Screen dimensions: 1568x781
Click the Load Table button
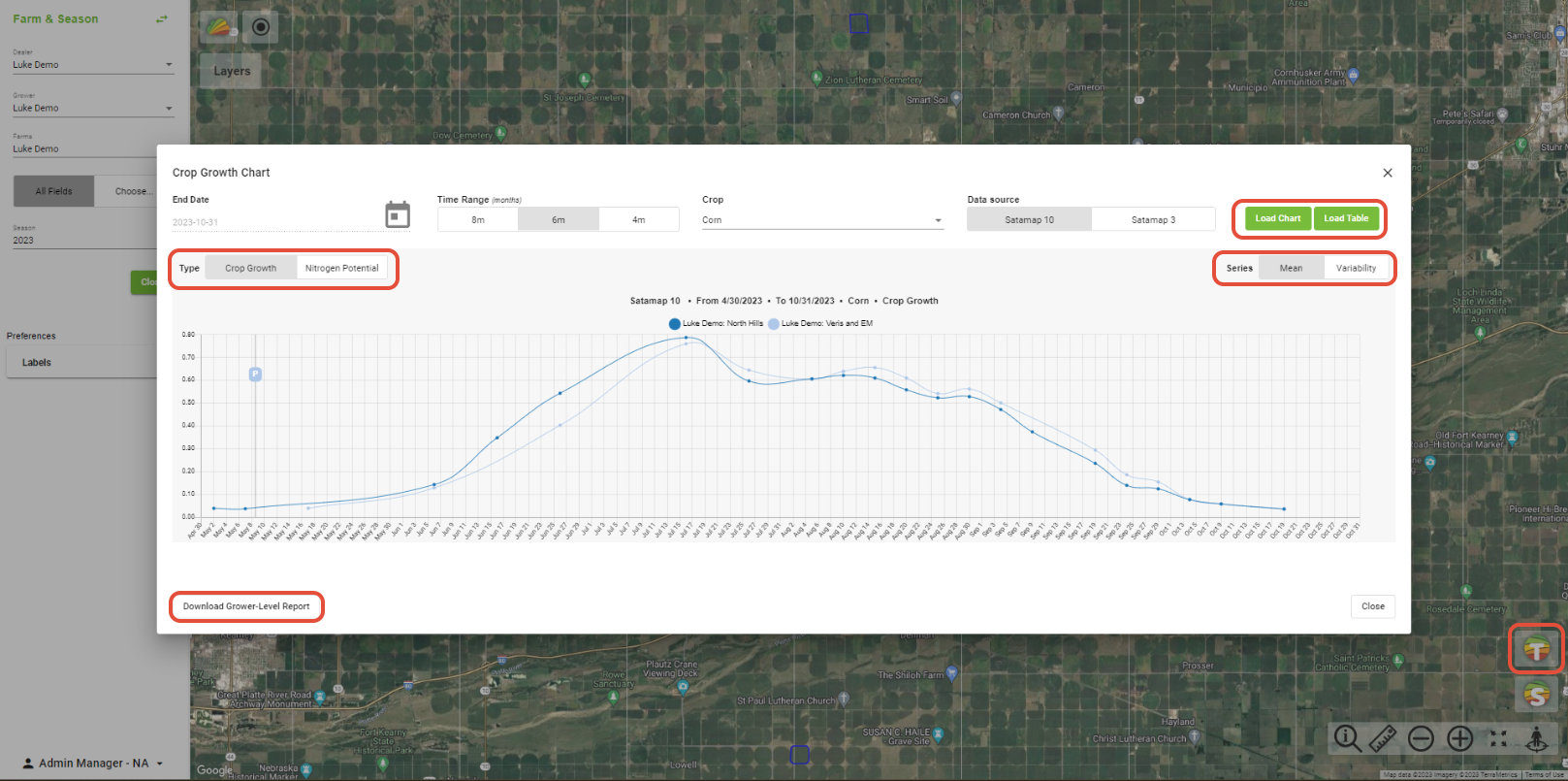point(1346,218)
